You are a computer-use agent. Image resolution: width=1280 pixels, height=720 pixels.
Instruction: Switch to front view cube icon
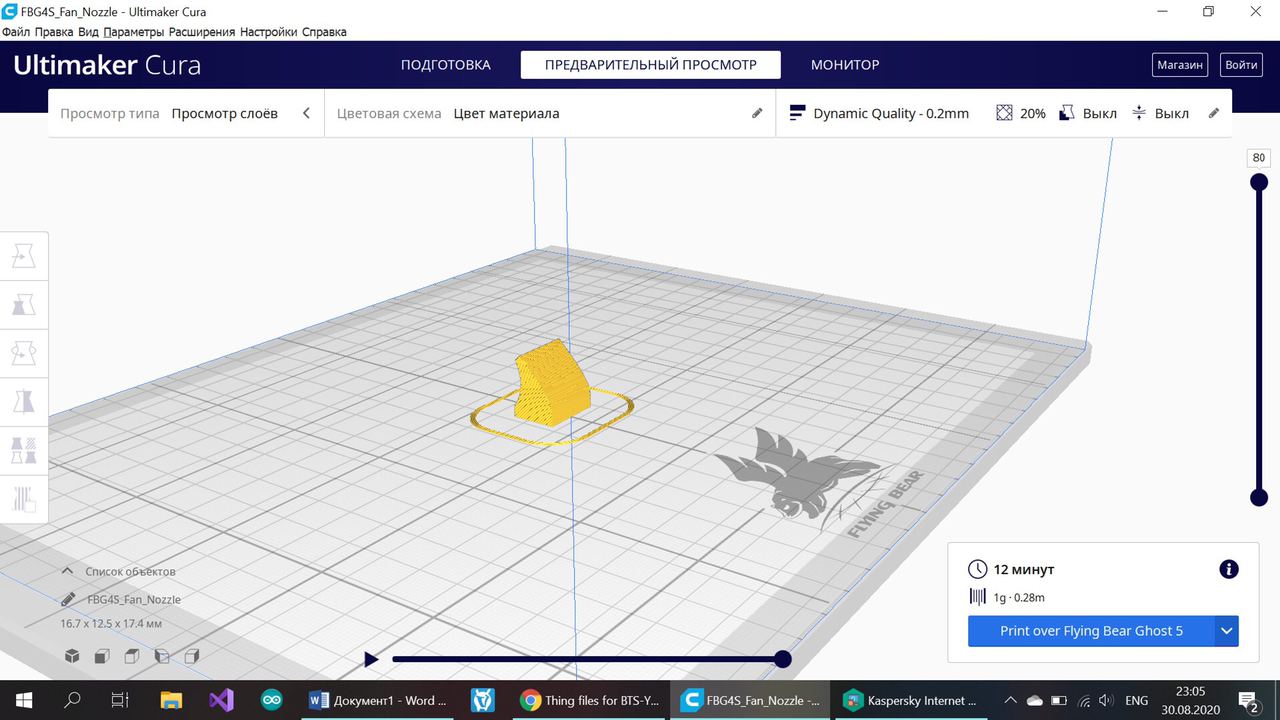coord(102,656)
